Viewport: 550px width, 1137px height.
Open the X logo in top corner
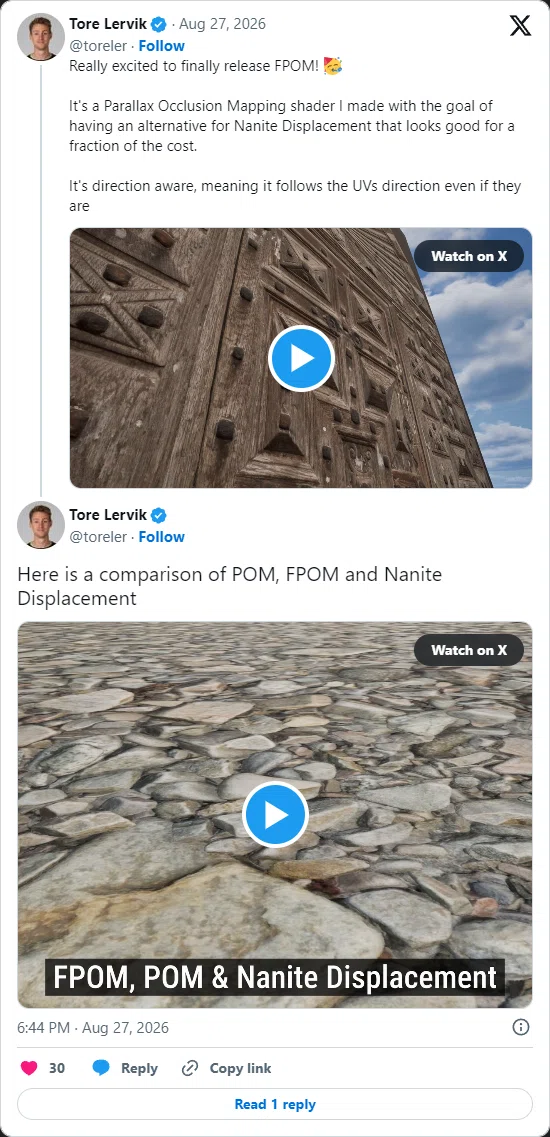click(x=520, y=25)
